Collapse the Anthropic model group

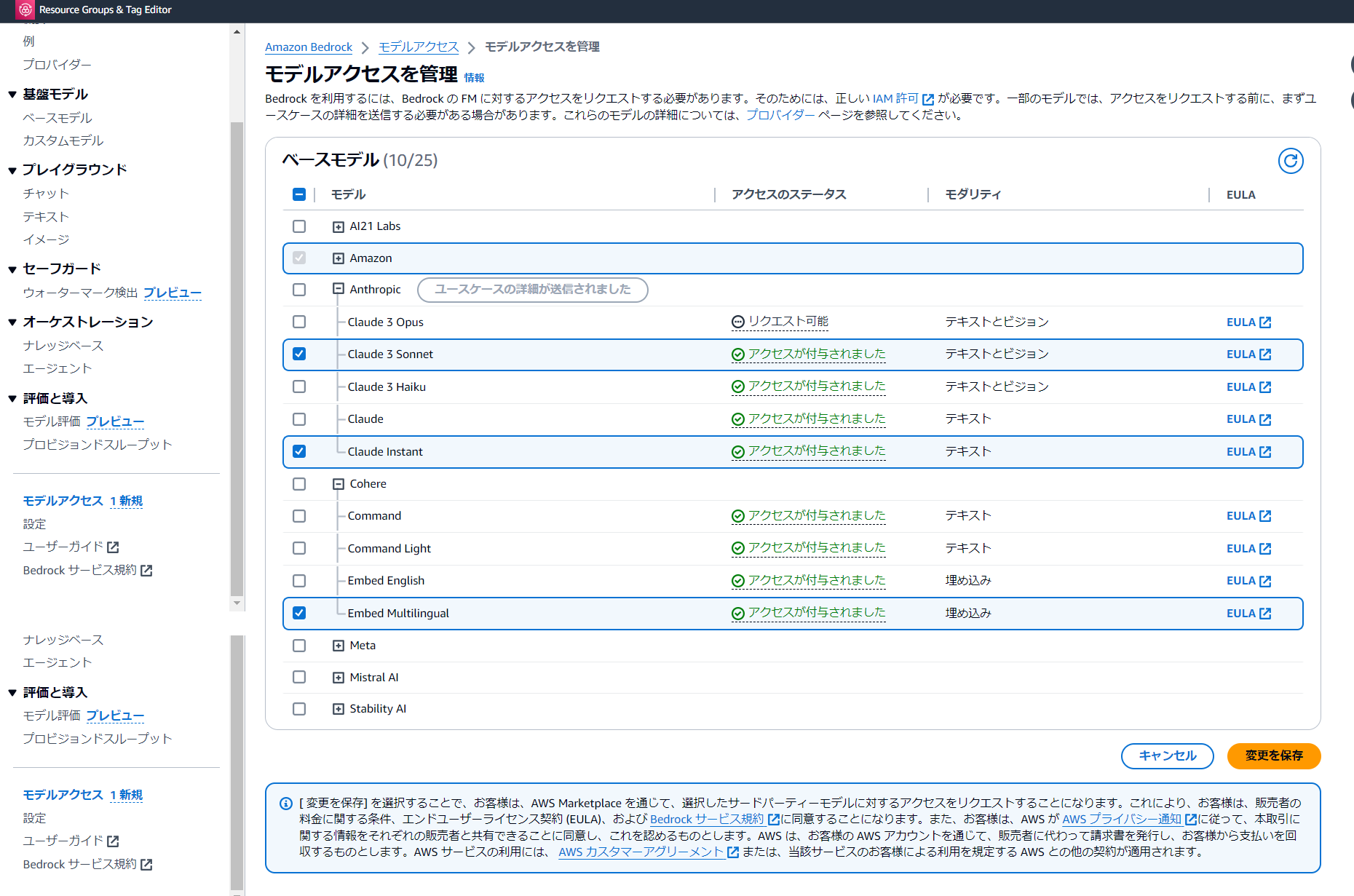click(338, 288)
